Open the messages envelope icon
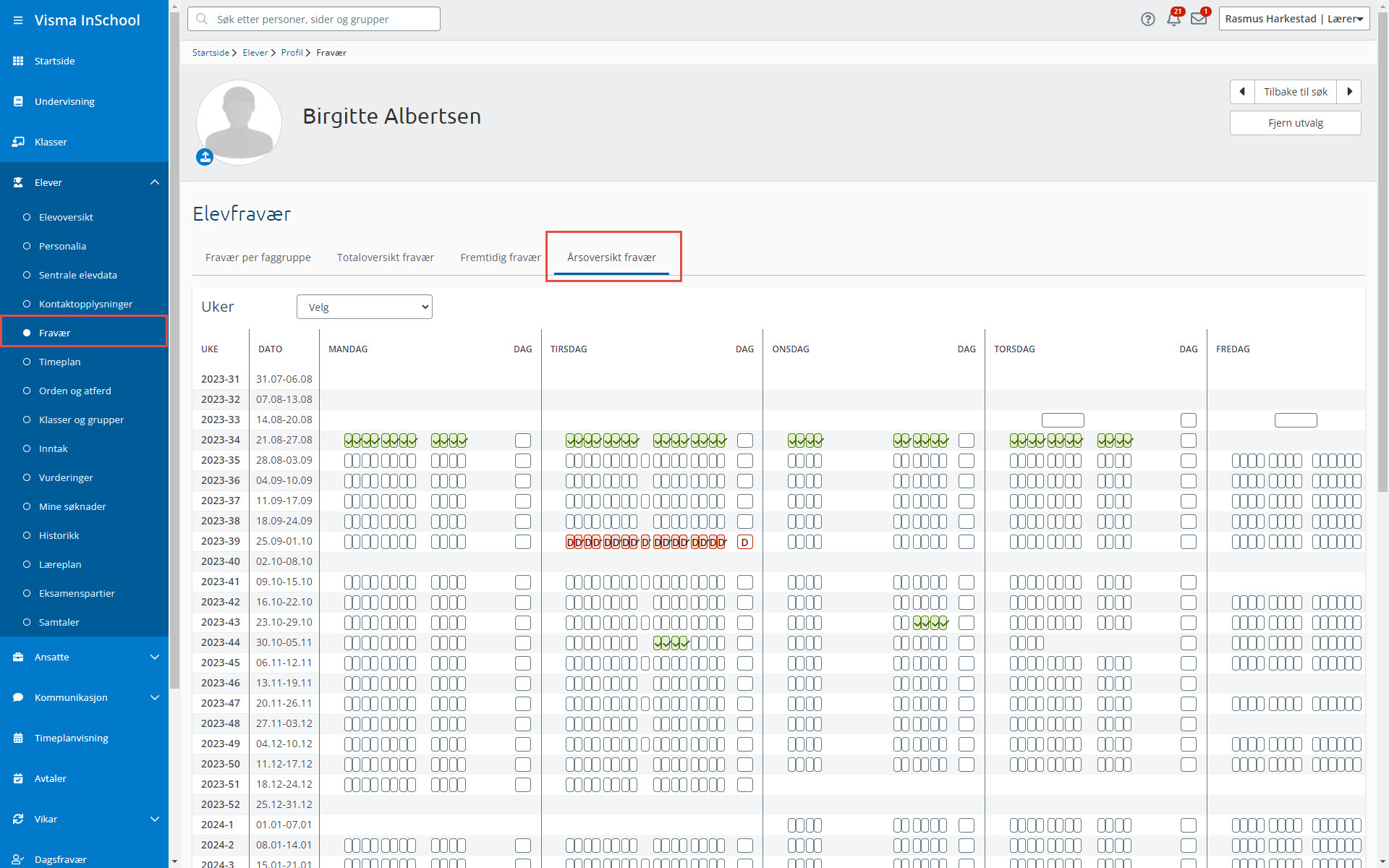 [1199, 19]
